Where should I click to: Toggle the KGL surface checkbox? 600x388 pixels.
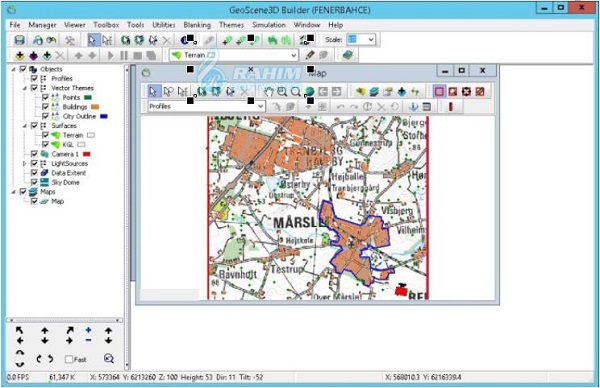point(45,145)
